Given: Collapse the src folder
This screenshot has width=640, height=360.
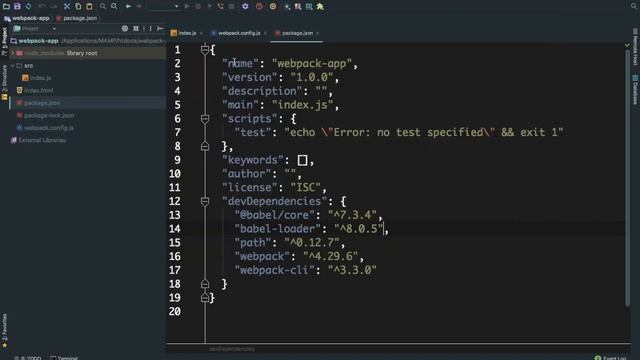Looking at the screenshot, I should (13, 65).
